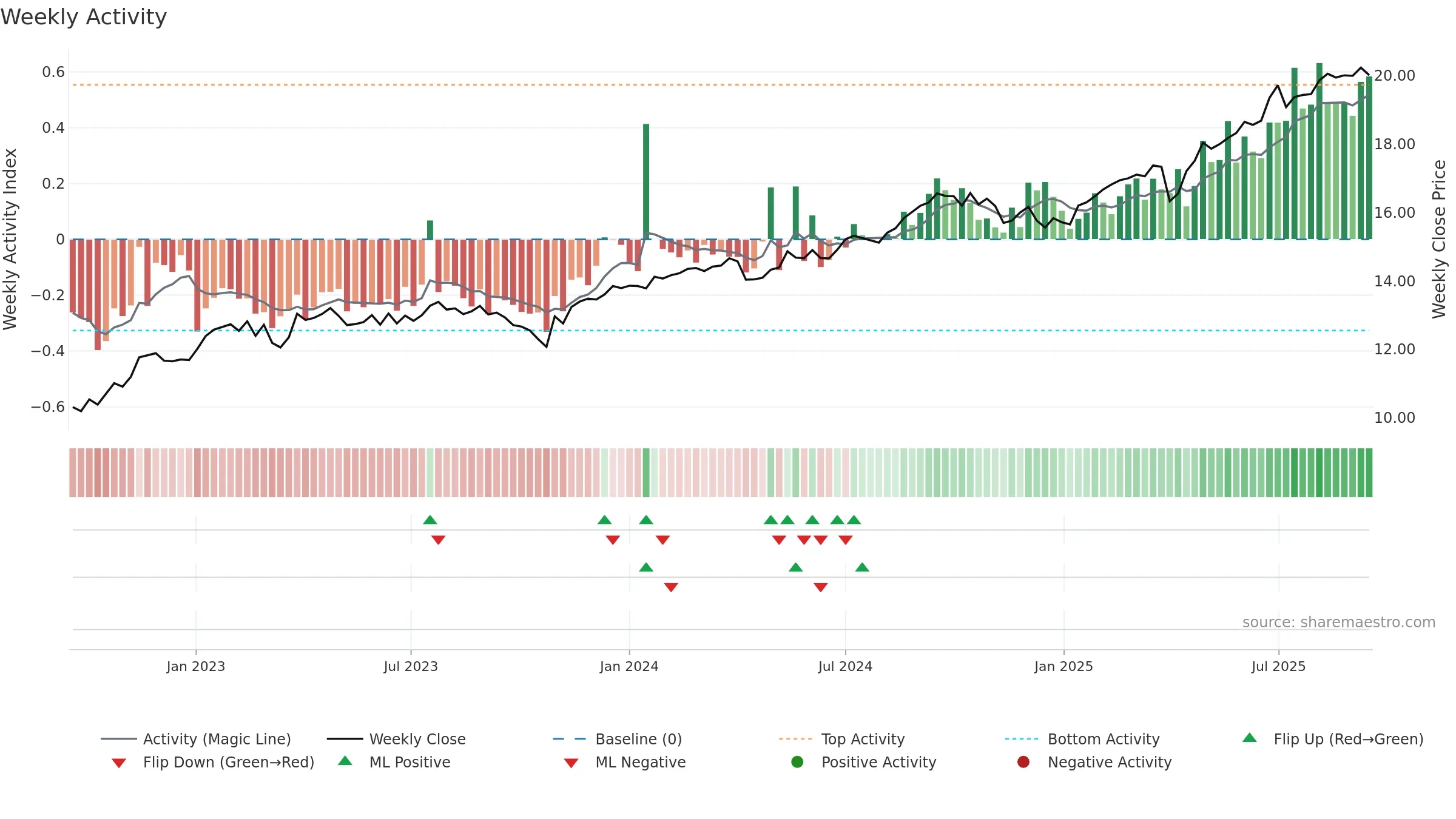Click the Jul 2023 x-axis label

click(x=411, y=667)
